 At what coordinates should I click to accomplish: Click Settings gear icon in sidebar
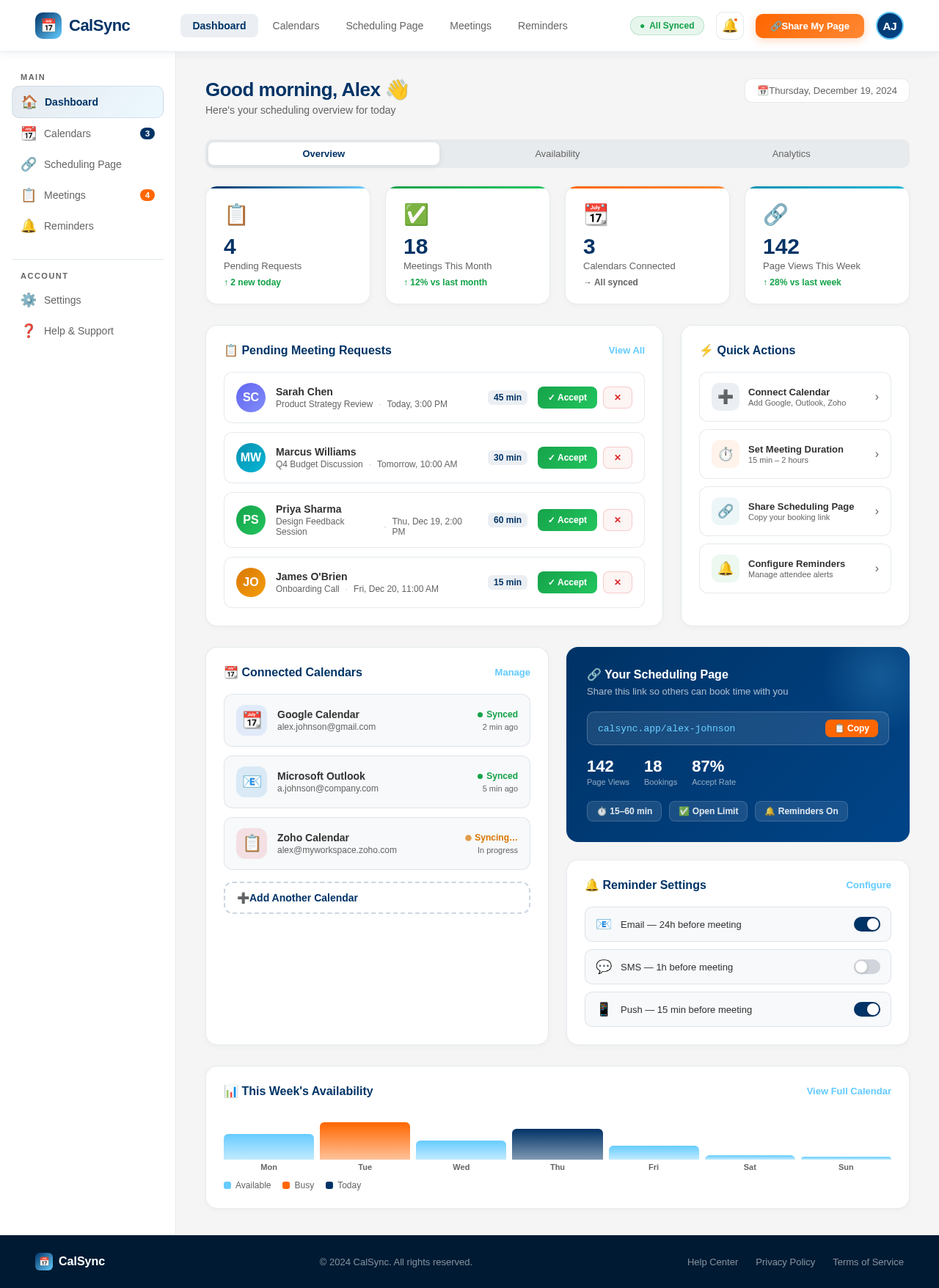point(29,300)
